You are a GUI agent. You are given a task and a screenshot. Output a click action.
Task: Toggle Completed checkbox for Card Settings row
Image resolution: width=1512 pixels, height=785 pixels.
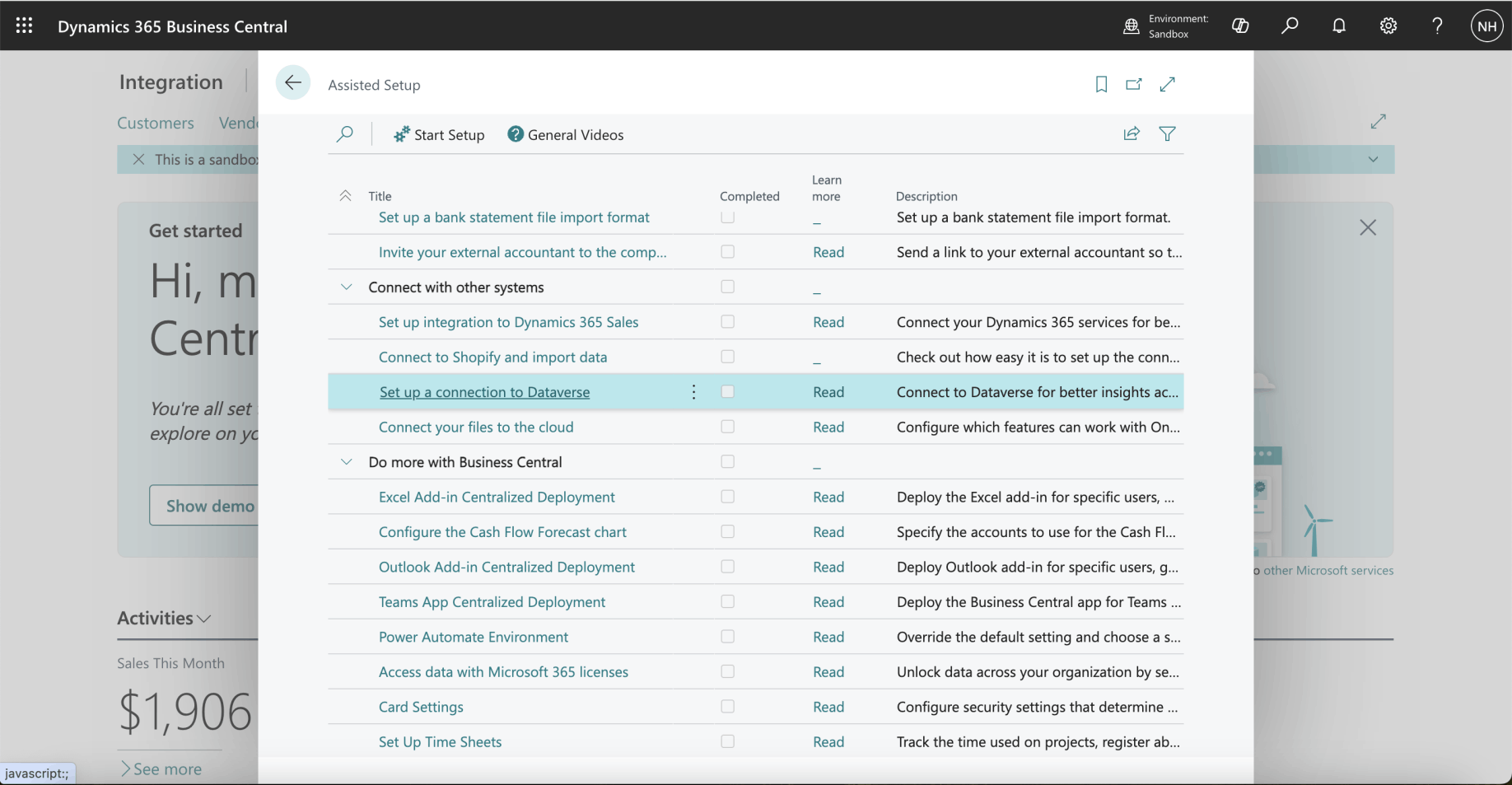[727, 707]
